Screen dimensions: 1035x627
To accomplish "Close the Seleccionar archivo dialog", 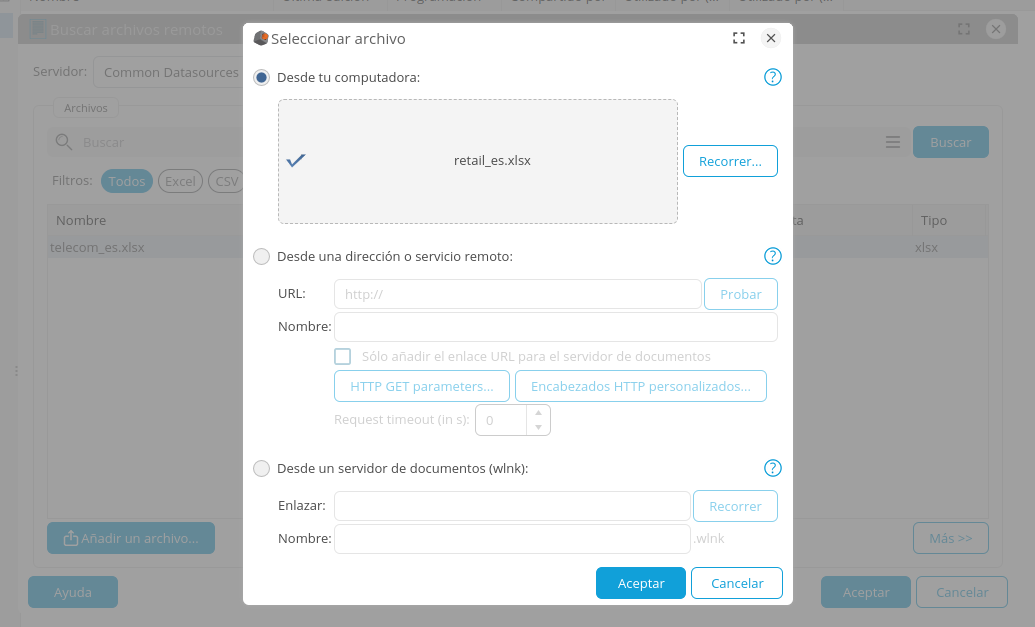I will [770, 38].
